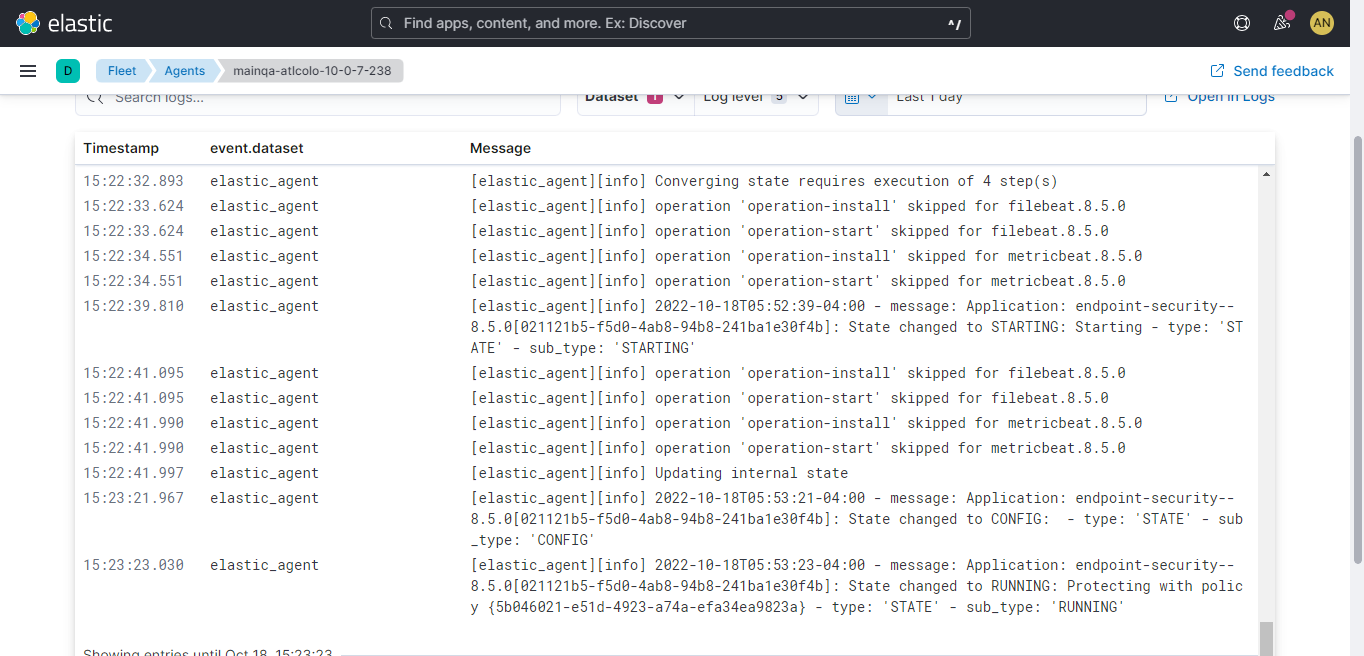Click the log table scrollbar thumb
1364x656 pixels.
click(1267, 639)
